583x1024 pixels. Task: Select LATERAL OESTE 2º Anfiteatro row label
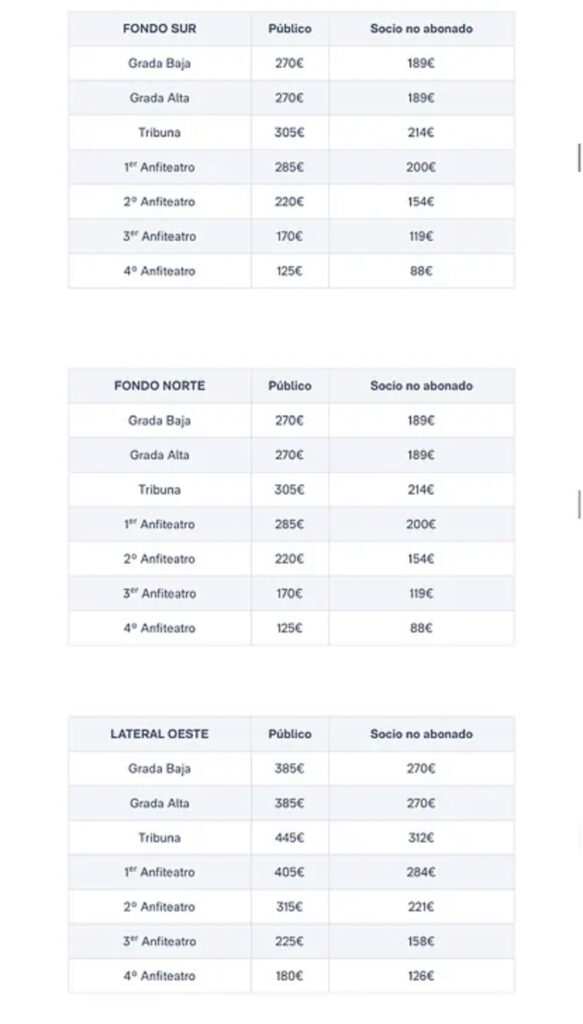click(159, 907)
